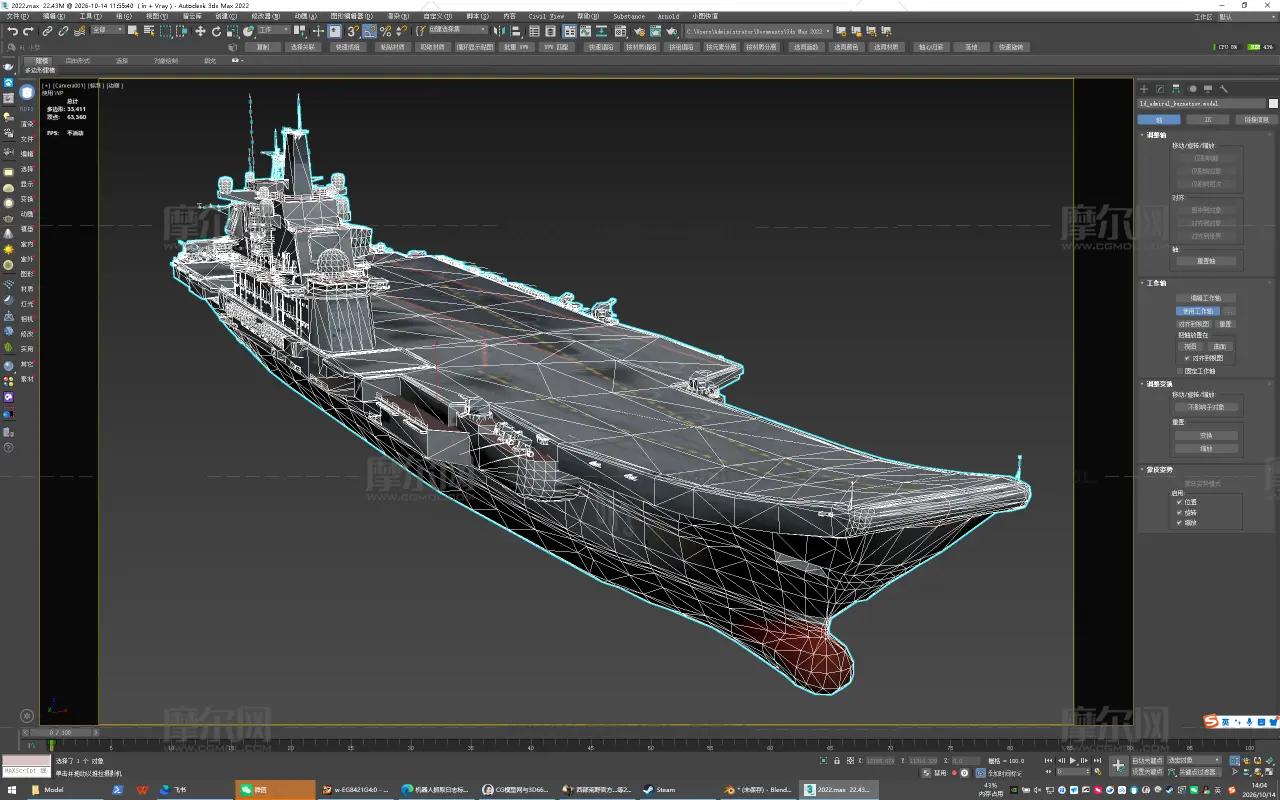This screenshot has width=1280, height=800.
Task: Open the reference coordinate 工作 dropdown
Action: coord(274,30)
